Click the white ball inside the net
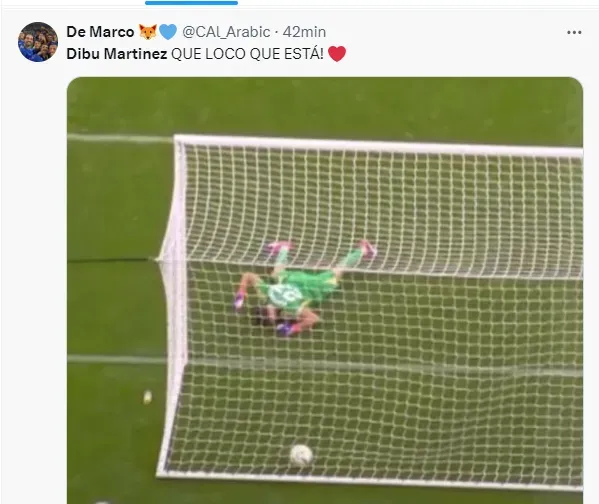The height and width of the screenshot is (504, 599). (x=301, y=455)
